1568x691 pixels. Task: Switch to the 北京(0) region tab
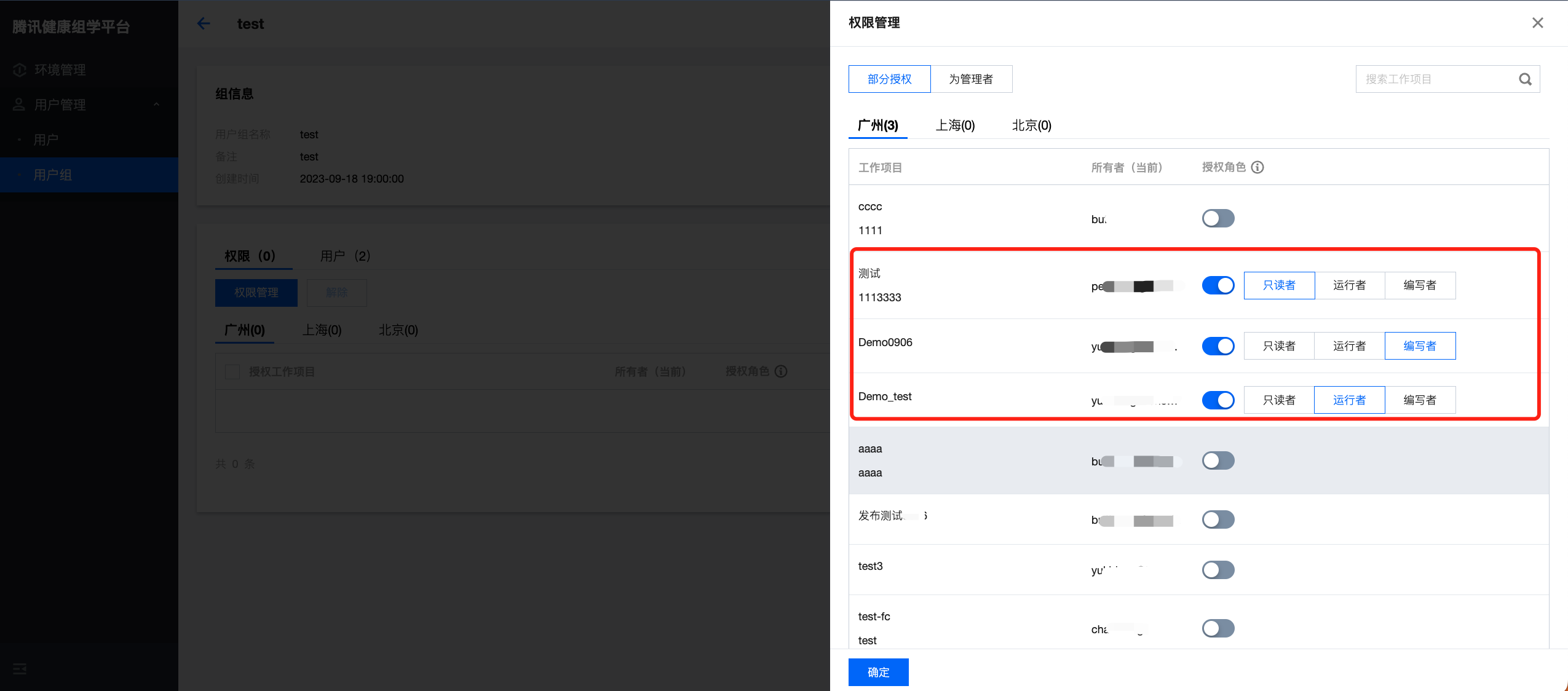click(x=1031, y=125)
